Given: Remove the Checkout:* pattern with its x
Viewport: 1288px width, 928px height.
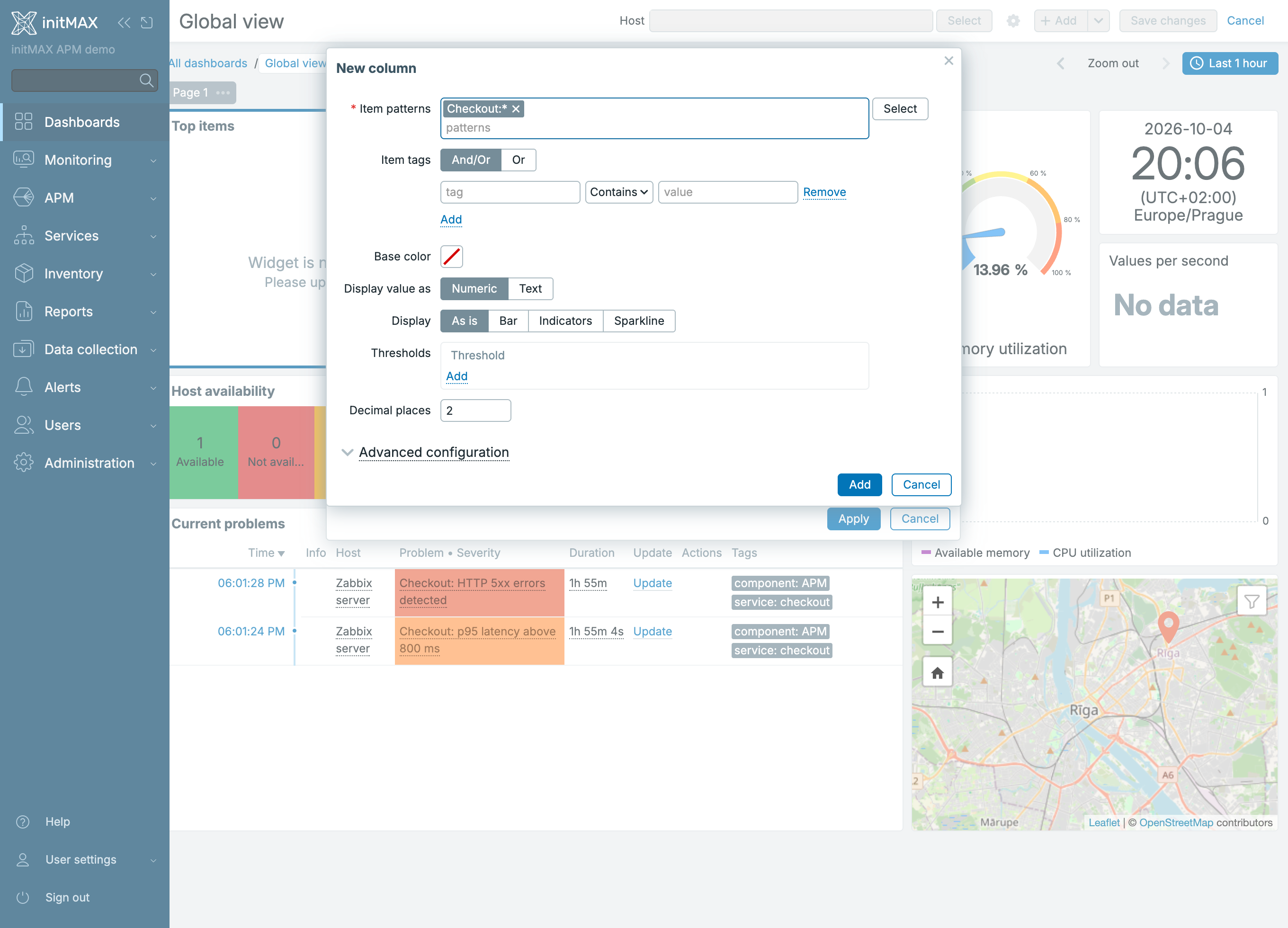Looking at the screenshot, I should 516,109.
